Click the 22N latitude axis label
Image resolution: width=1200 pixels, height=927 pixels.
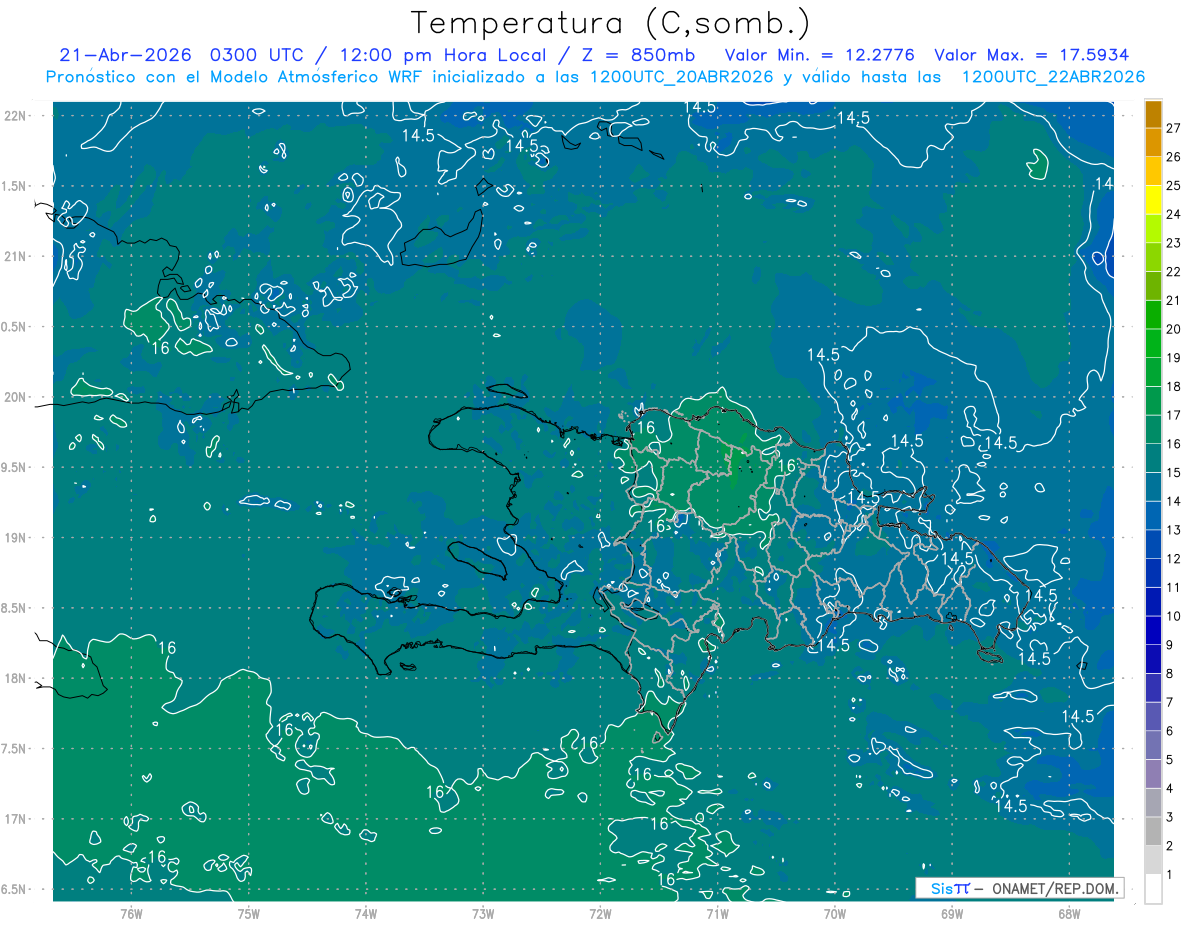15,116
